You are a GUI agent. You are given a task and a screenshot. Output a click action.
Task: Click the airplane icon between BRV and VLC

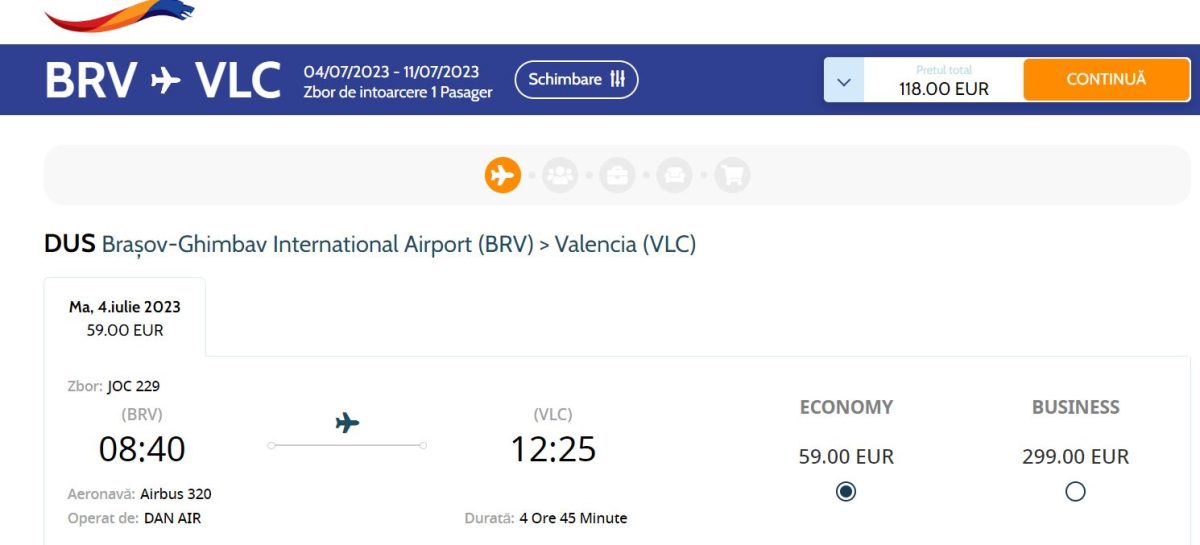(165, 81)
